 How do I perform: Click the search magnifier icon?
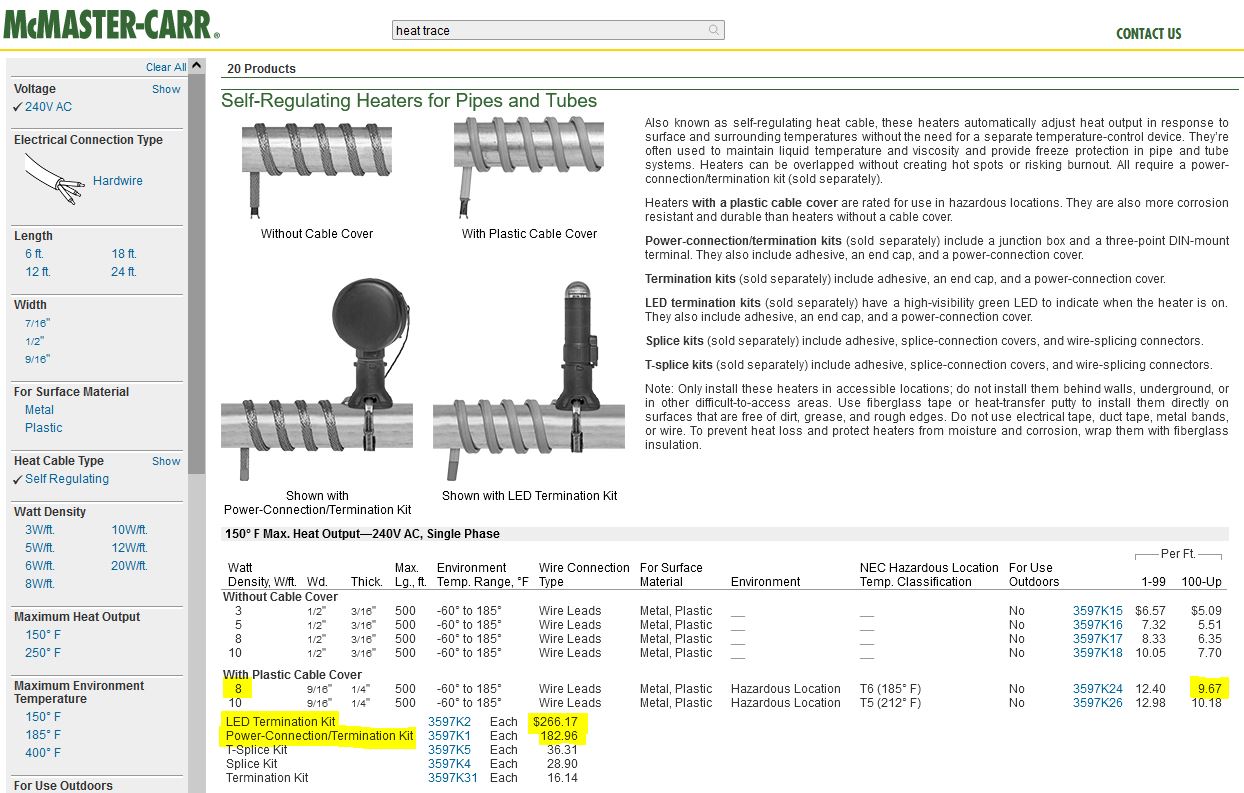coord(714,30)
